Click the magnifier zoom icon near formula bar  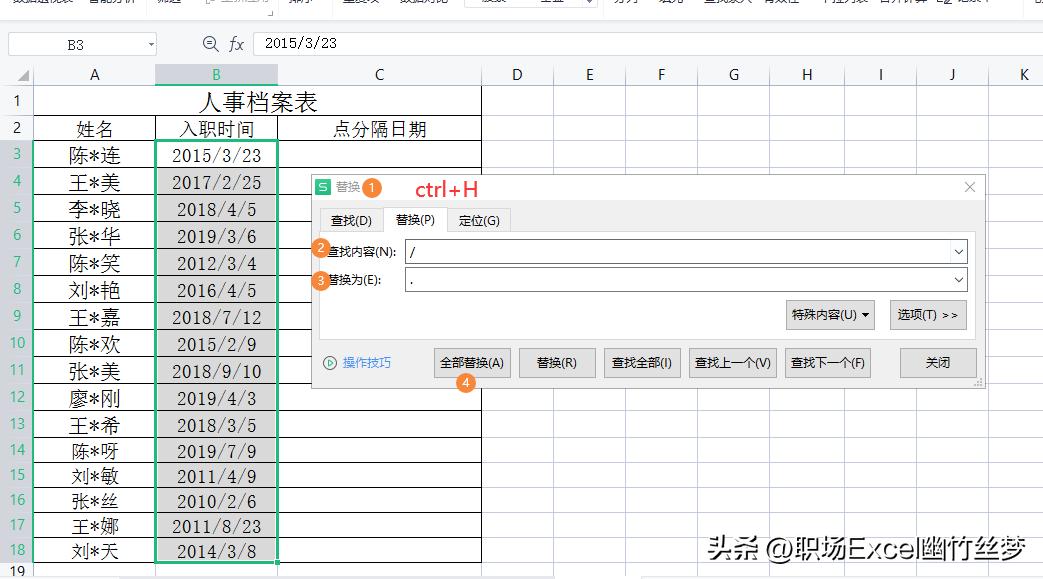tap(210, 43)
